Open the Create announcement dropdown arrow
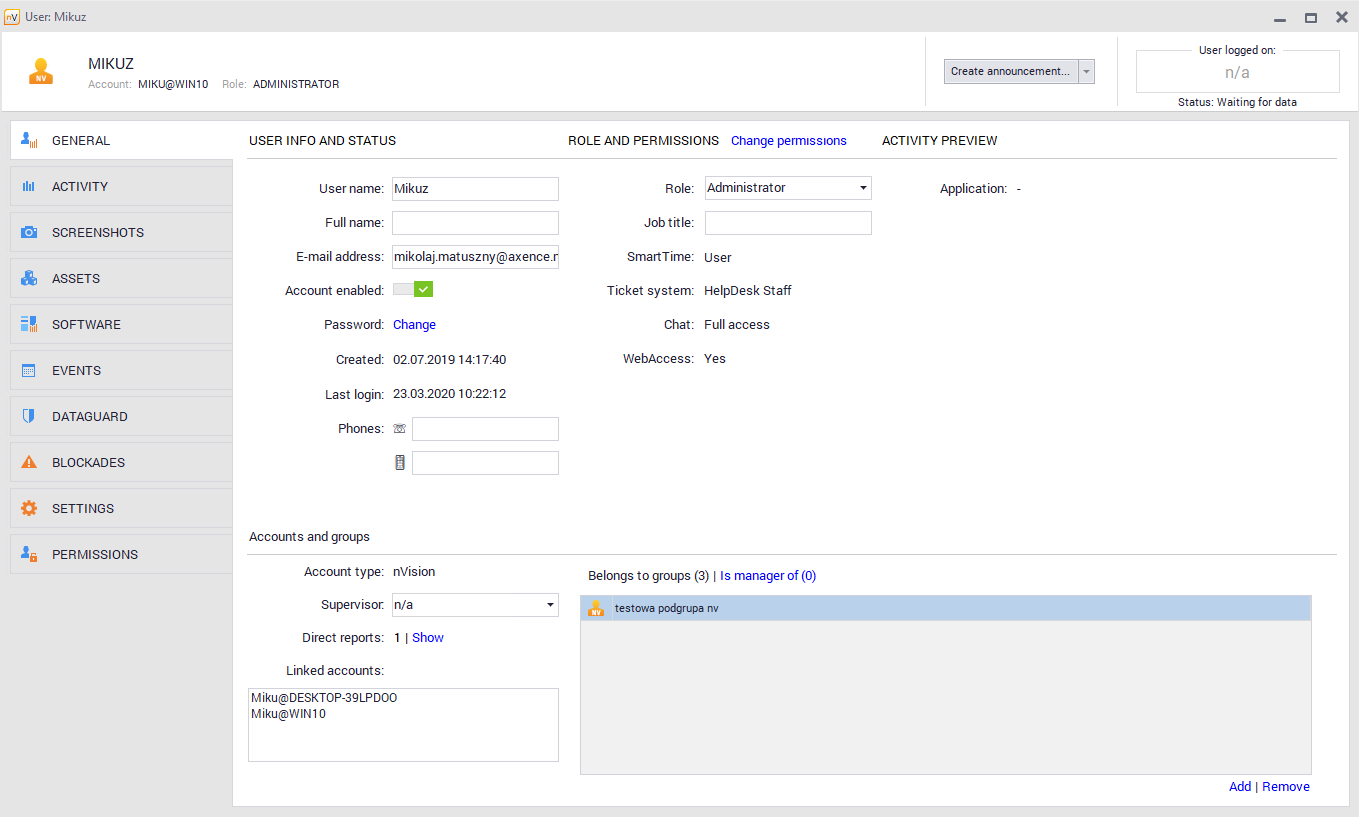 [1087, 72]
